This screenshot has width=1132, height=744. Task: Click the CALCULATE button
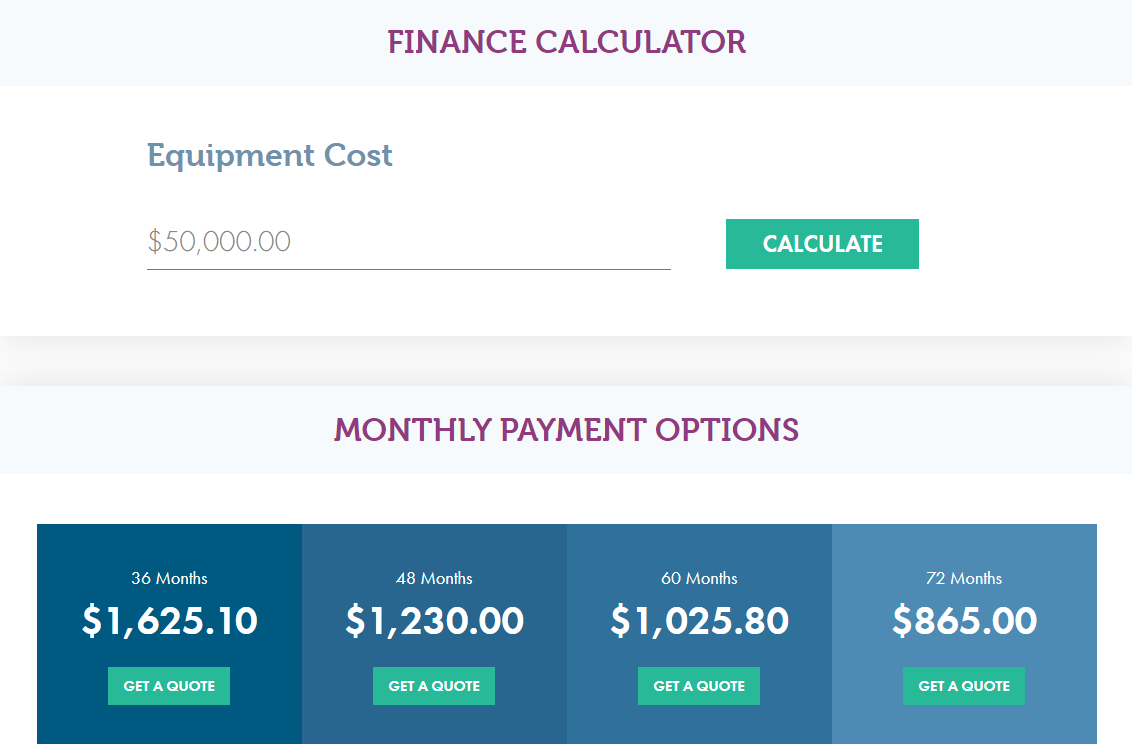tap(822, 243)
